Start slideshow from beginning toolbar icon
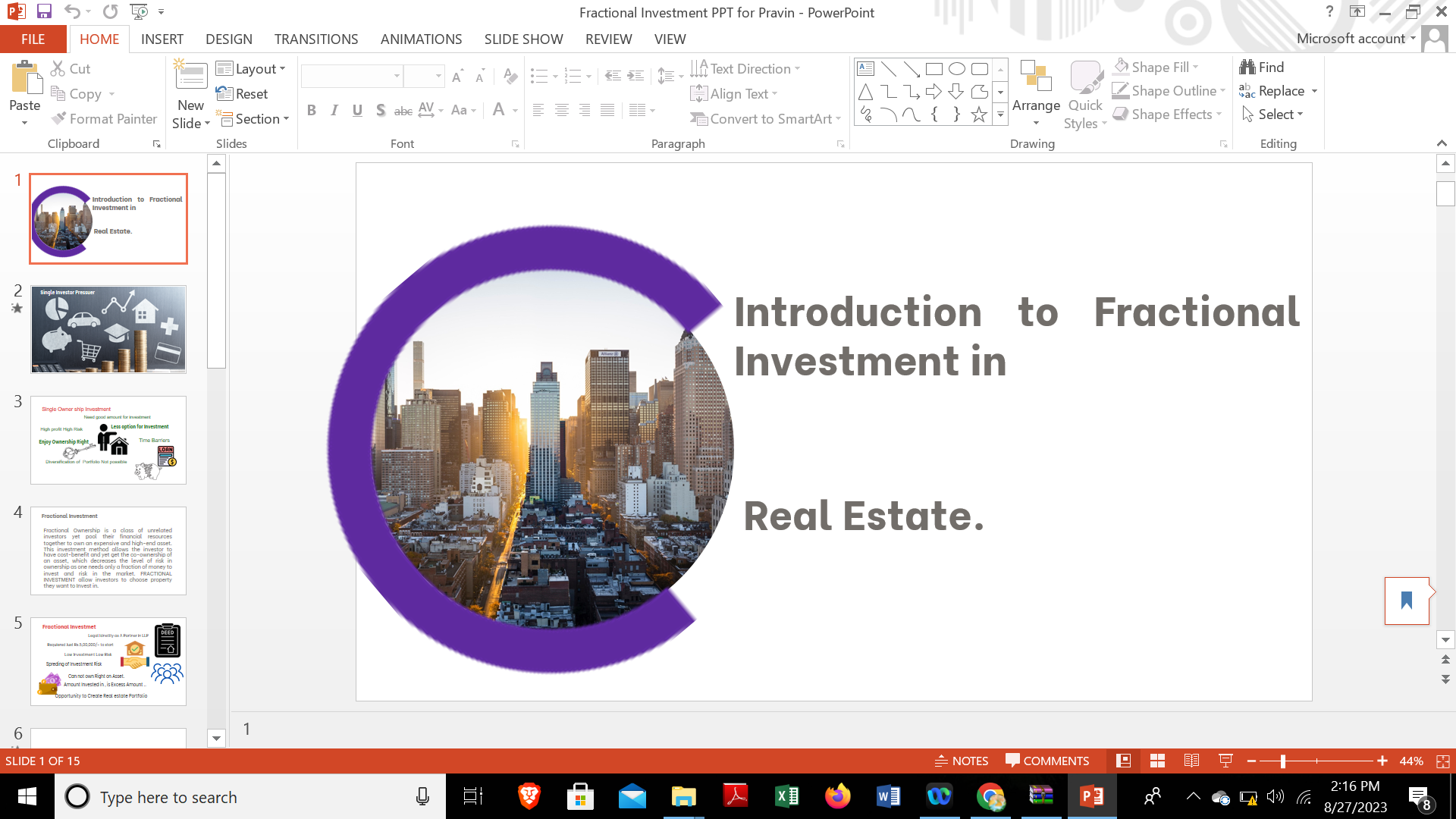This screenshot has height=819, width=1456. 139,11
